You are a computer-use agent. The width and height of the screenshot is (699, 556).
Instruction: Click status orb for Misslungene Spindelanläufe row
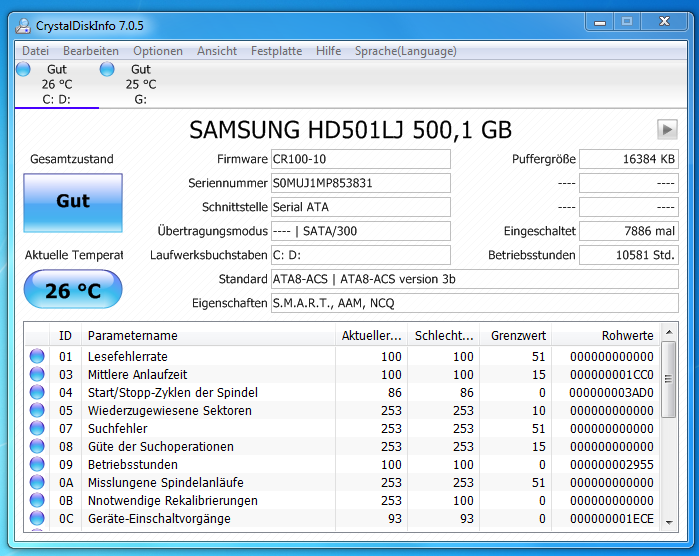pyautogui.click(x=37, y=482)
